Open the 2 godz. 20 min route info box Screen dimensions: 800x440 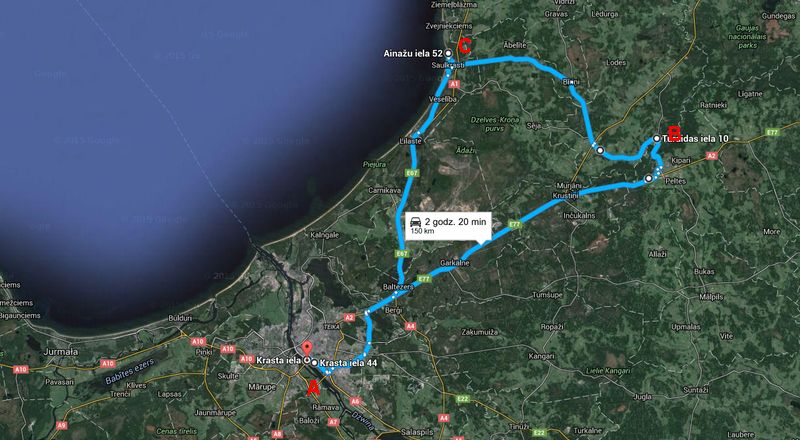click(x=448, y=226)
